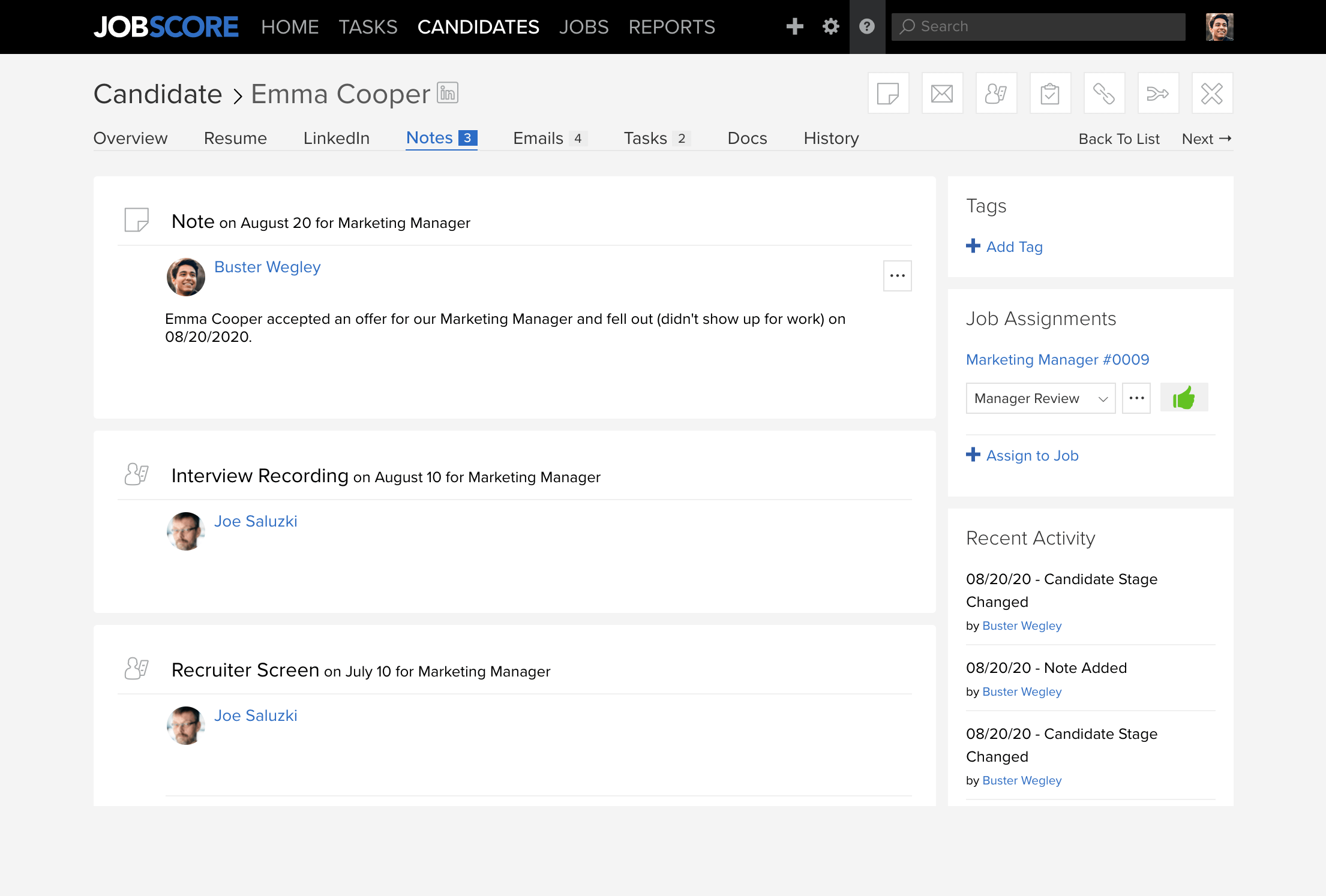Screen dimensions: 1326x896
Task: Go to HOME in main navigation
Action: point(290,27)
